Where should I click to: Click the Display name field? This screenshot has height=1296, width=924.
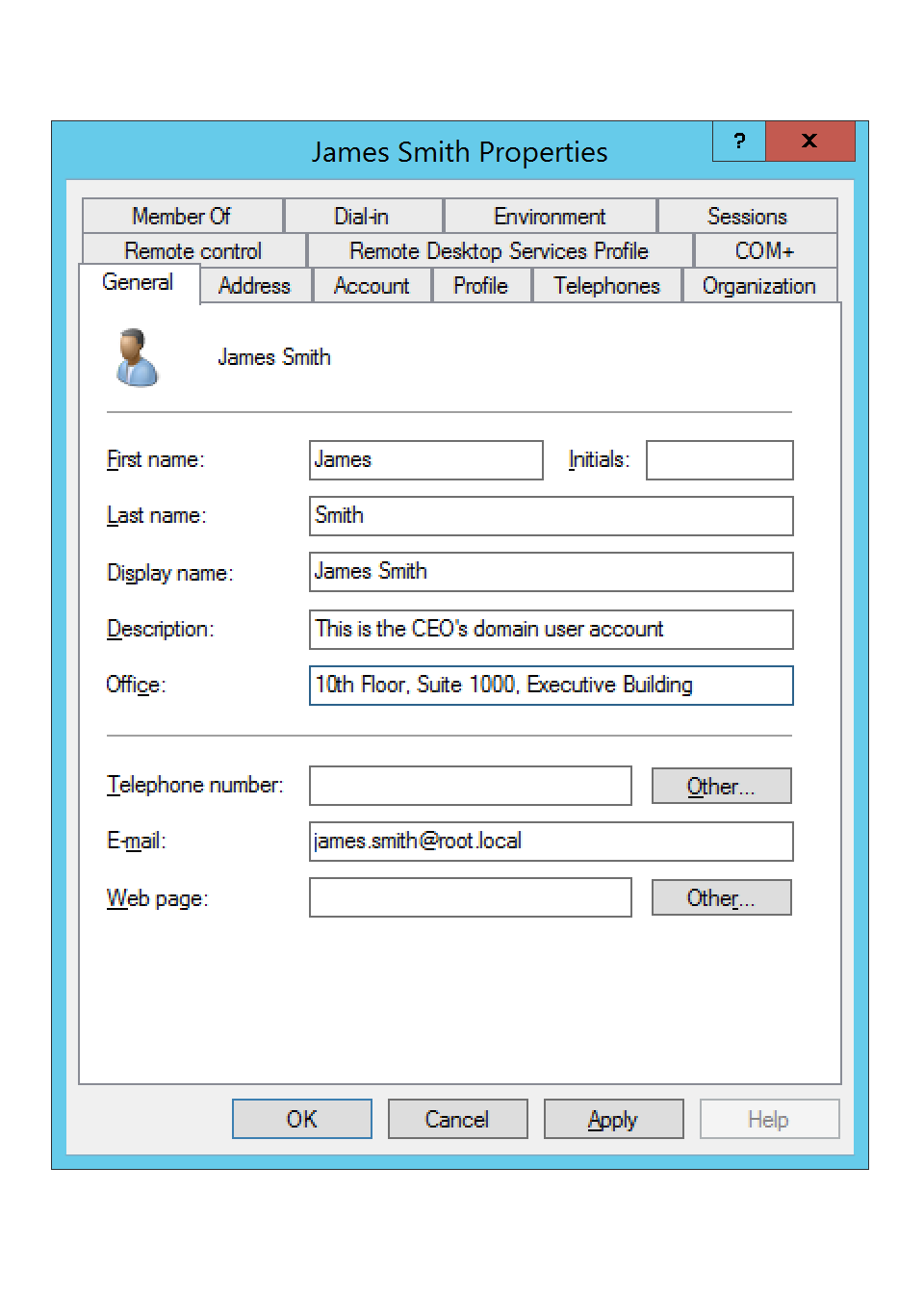[552, 572]
